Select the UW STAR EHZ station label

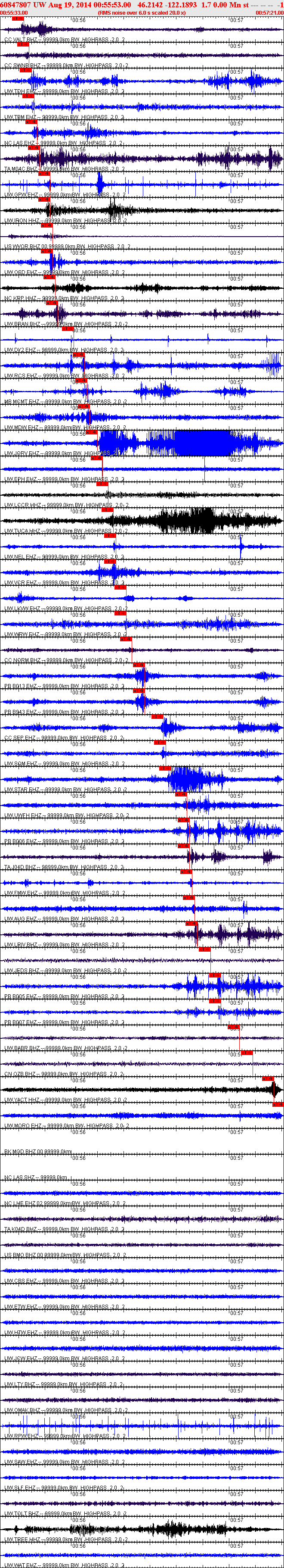point(65,790)
